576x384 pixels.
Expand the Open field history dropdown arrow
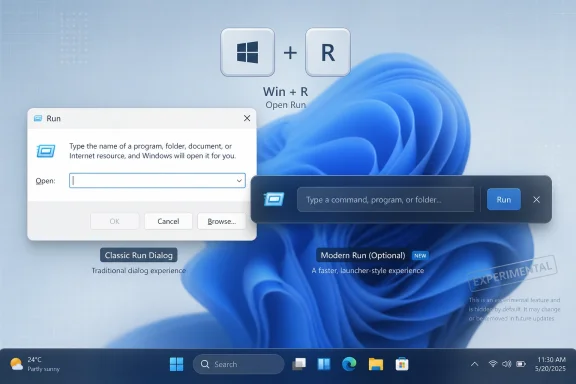point(239,180)
